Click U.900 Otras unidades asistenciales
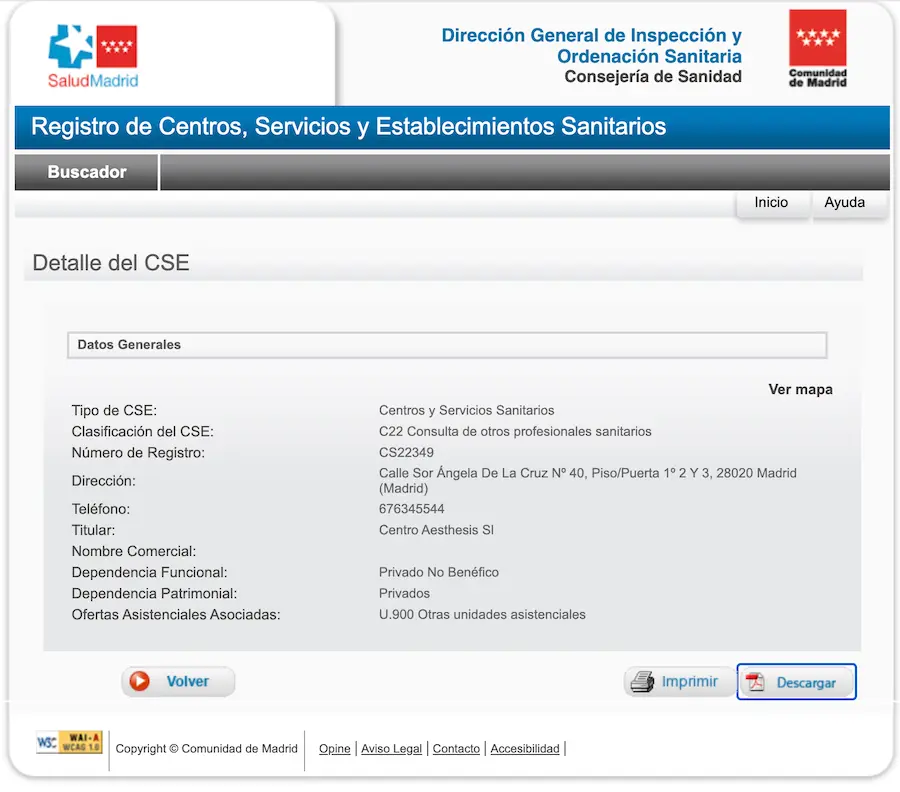The height and width of the screenshot is (792, 900). [x=482, y=614]
